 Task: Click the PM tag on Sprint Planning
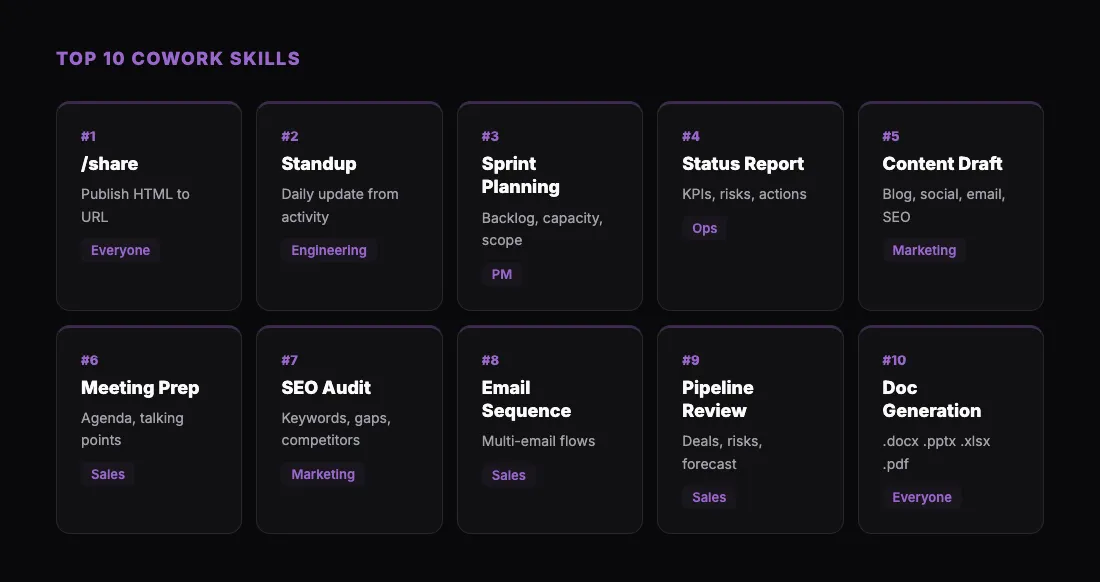(502, 274)
